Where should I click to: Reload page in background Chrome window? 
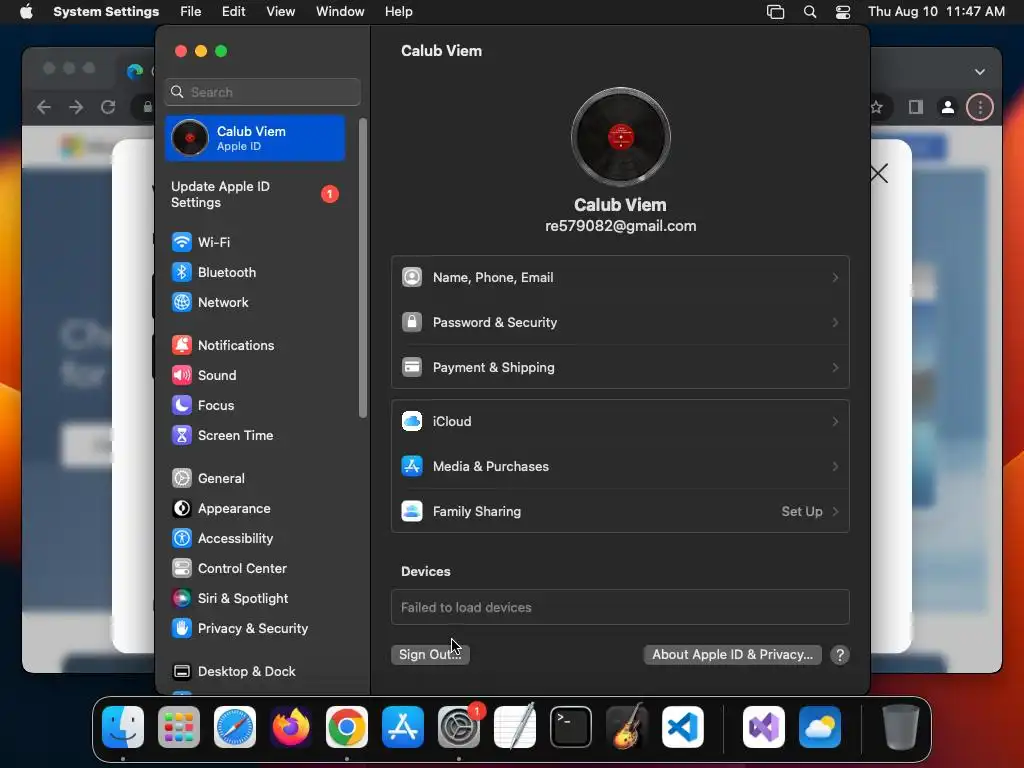[108, 107]
